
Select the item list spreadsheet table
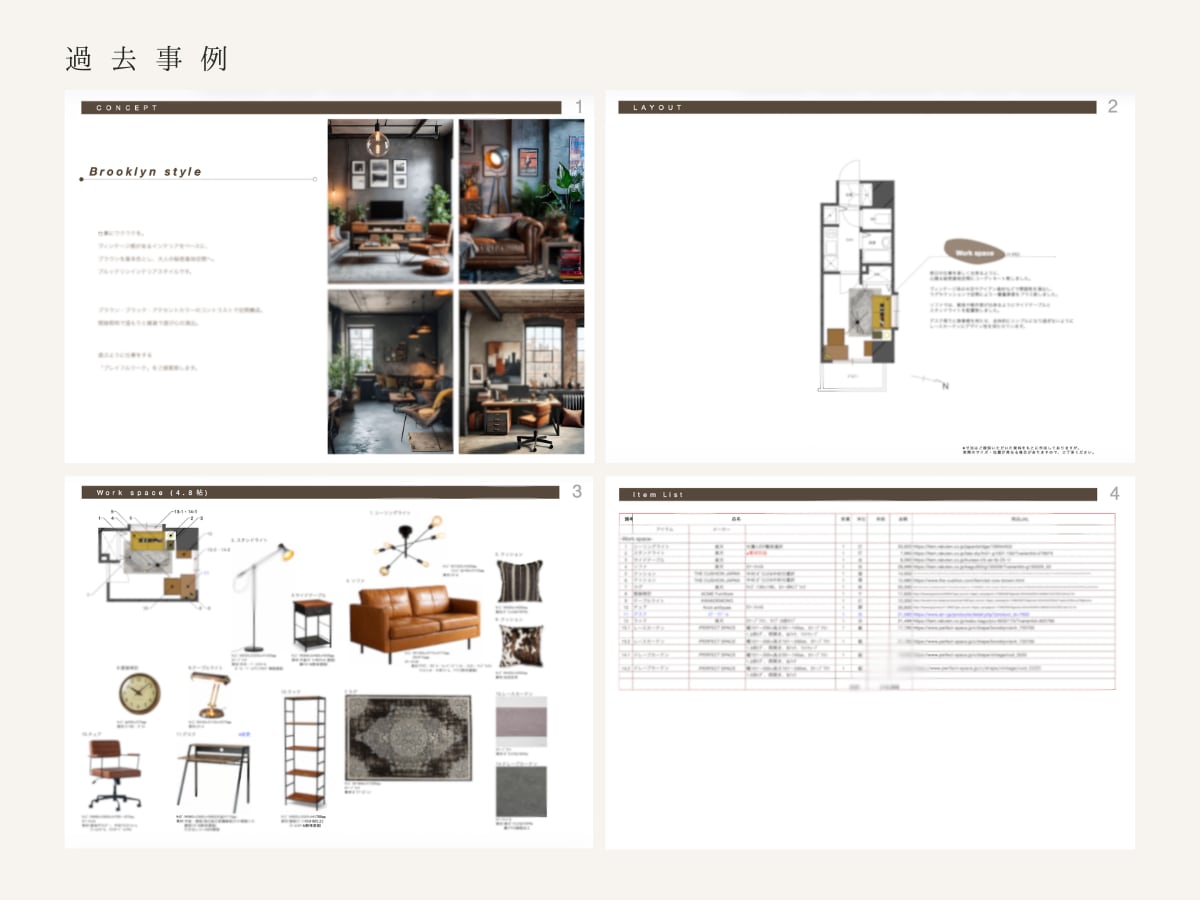pyautogui.click(x=867, y=601)
